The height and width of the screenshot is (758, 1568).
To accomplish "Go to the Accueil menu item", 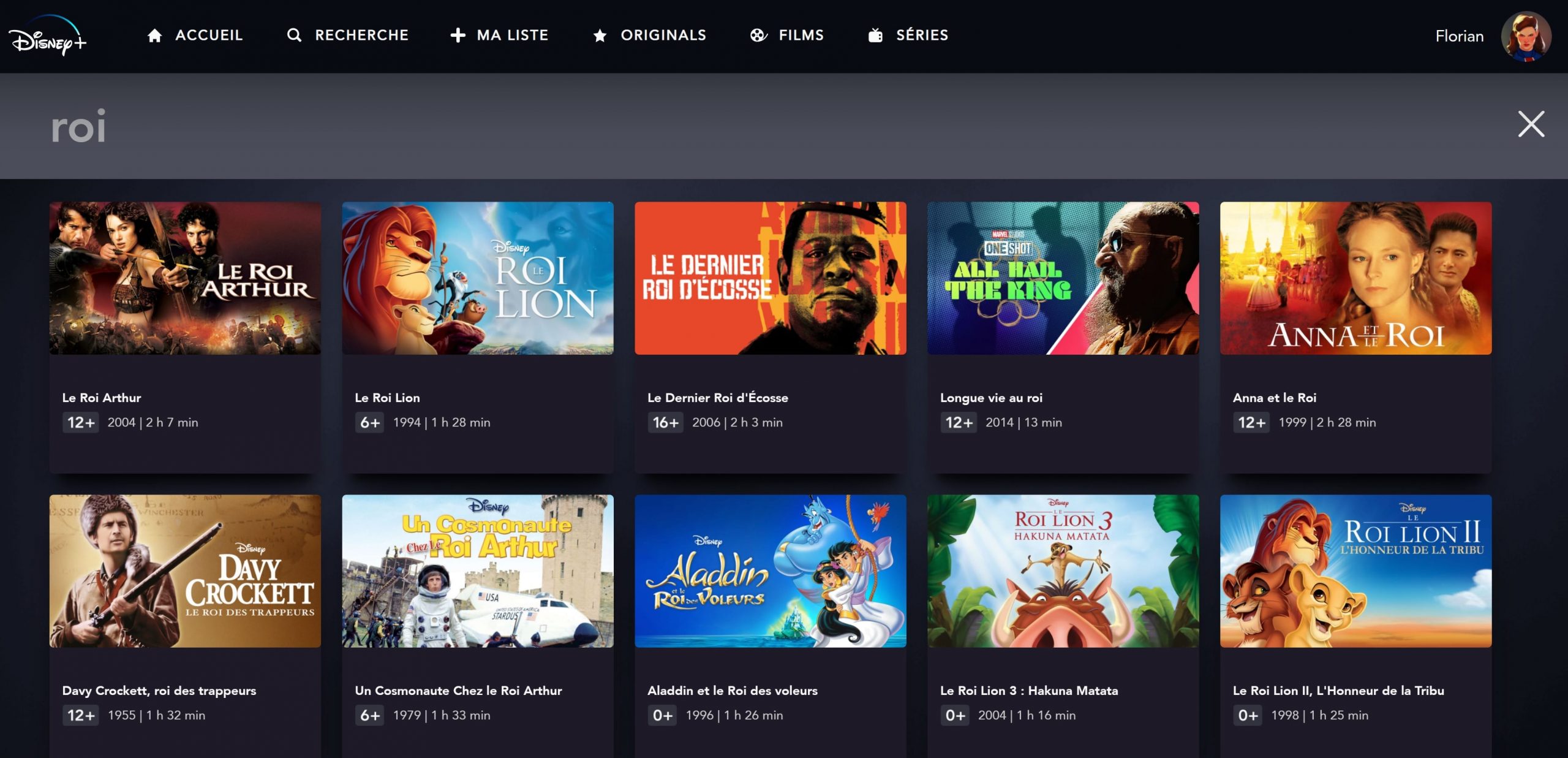I will 209,35.
